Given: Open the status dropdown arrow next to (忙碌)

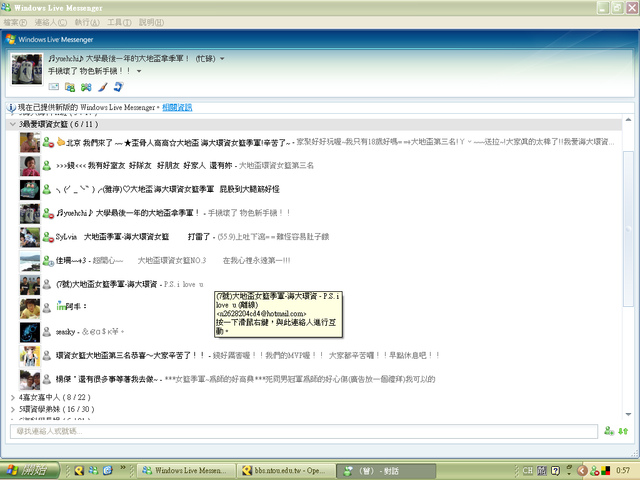Looking at the screenshot, I should click(x=222, y=59).
